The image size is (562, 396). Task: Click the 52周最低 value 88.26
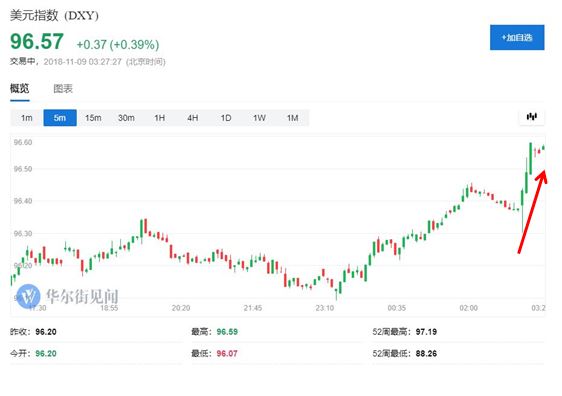pos(426,353)
